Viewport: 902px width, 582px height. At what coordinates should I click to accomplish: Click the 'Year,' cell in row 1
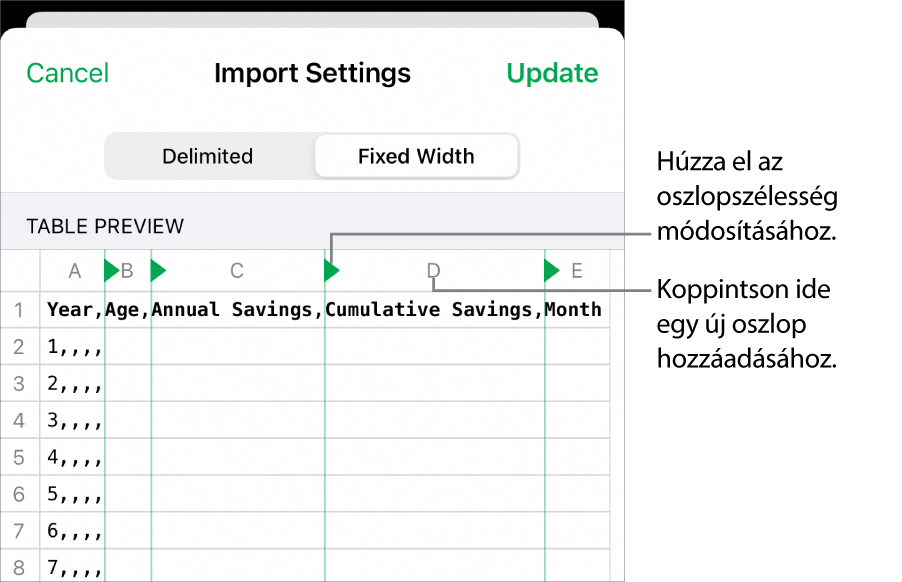(x=73, y=309)
